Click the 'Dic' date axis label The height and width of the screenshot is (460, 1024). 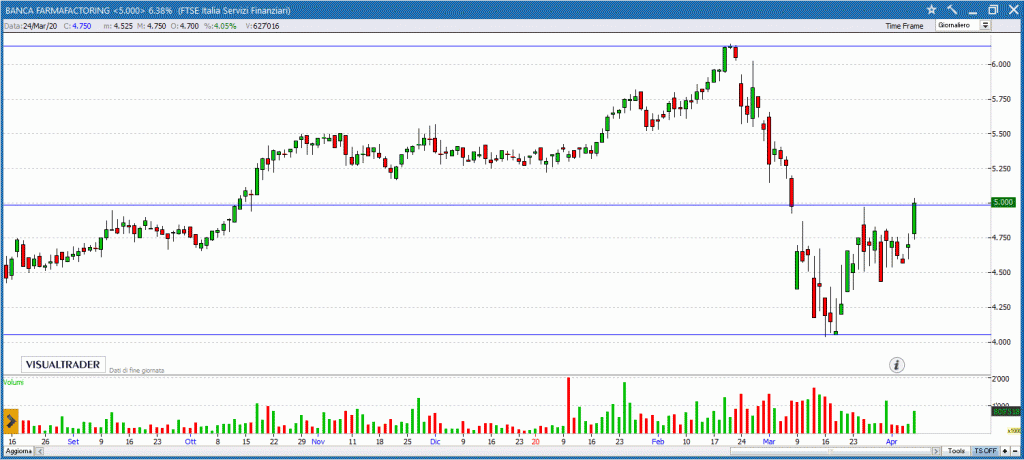click(x=435, y=442)
